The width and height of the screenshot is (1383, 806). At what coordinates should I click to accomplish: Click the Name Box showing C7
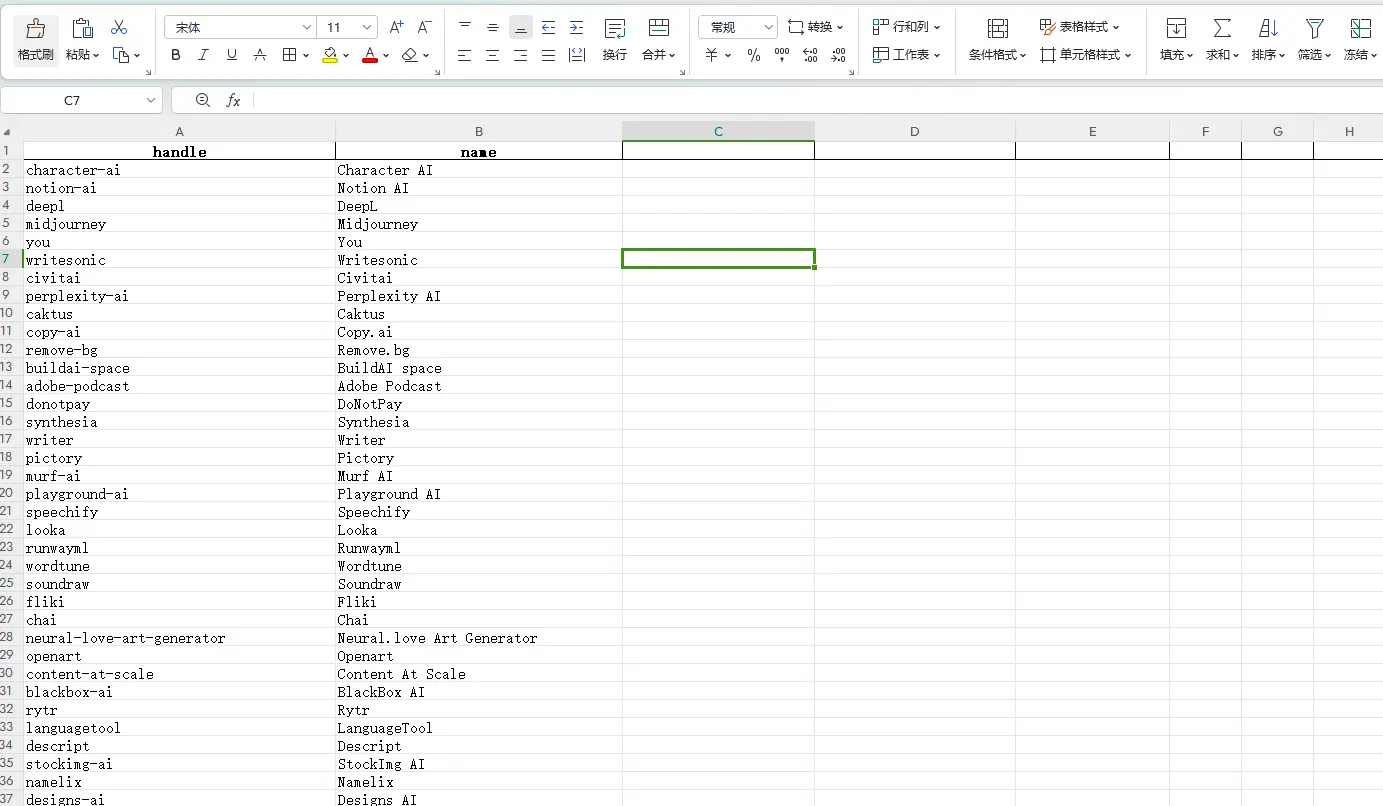click(72, 100)
